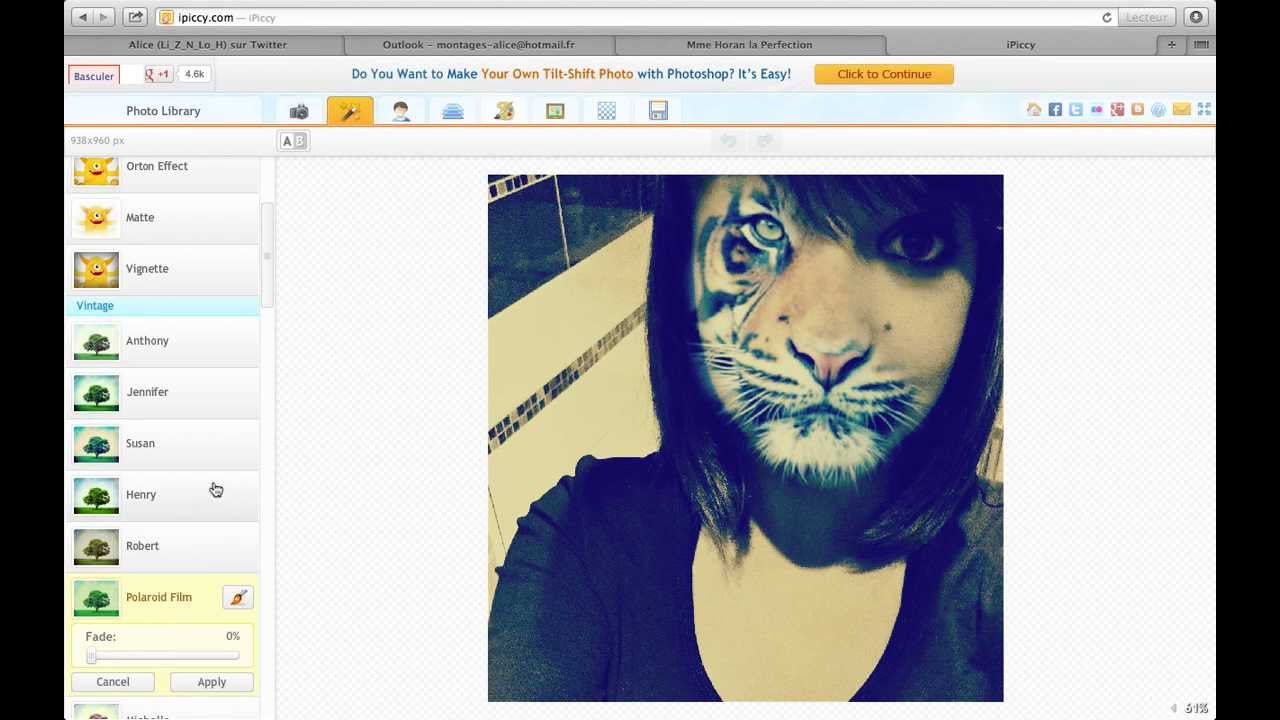This screenshot has width=1280, height=720.
Task: Open the stacked layers Blender tab
Action: [x=453, y=111]
